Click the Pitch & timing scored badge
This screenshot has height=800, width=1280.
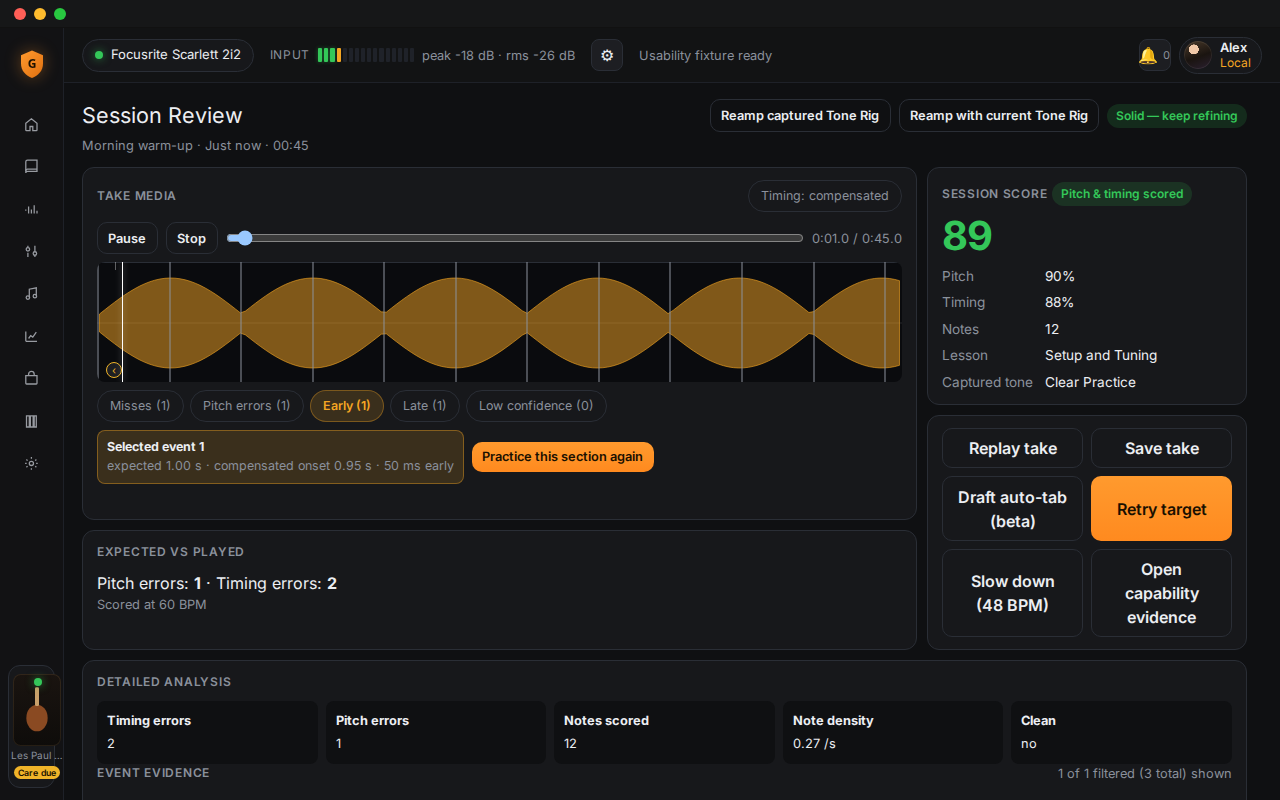click(1122, 194)
